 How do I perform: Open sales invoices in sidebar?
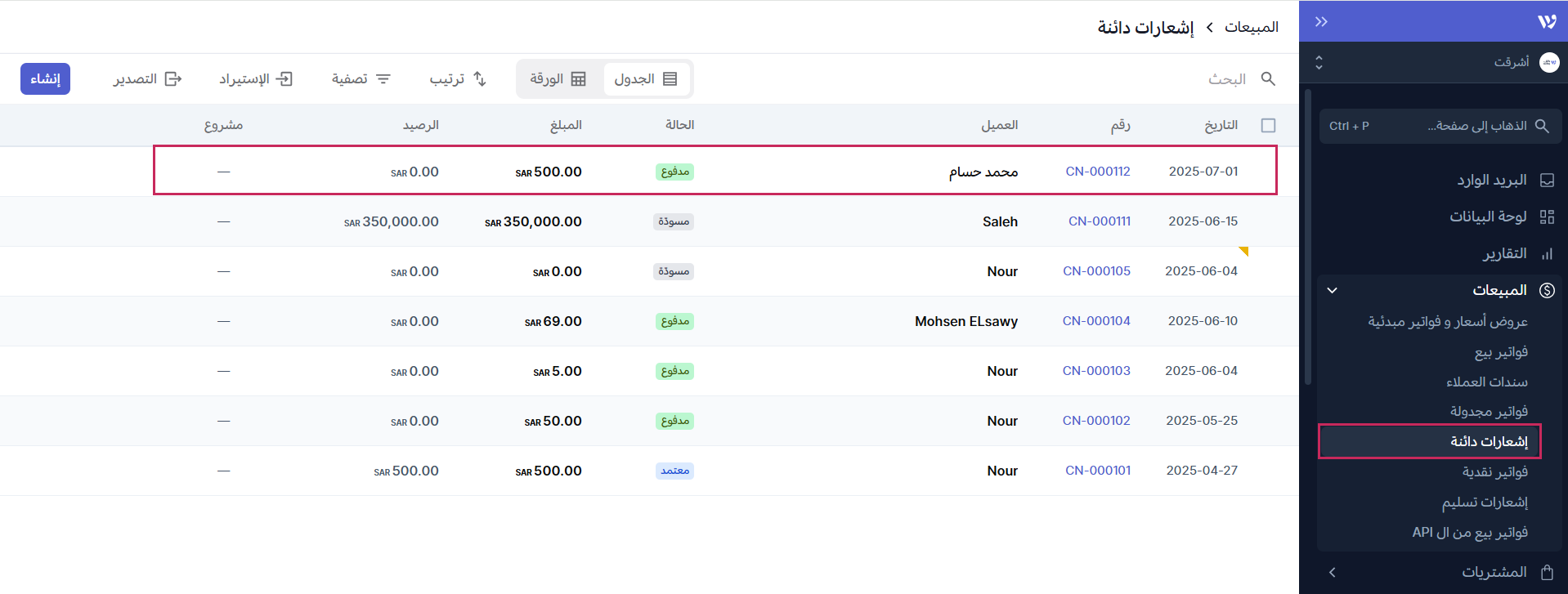(1500, 351)
